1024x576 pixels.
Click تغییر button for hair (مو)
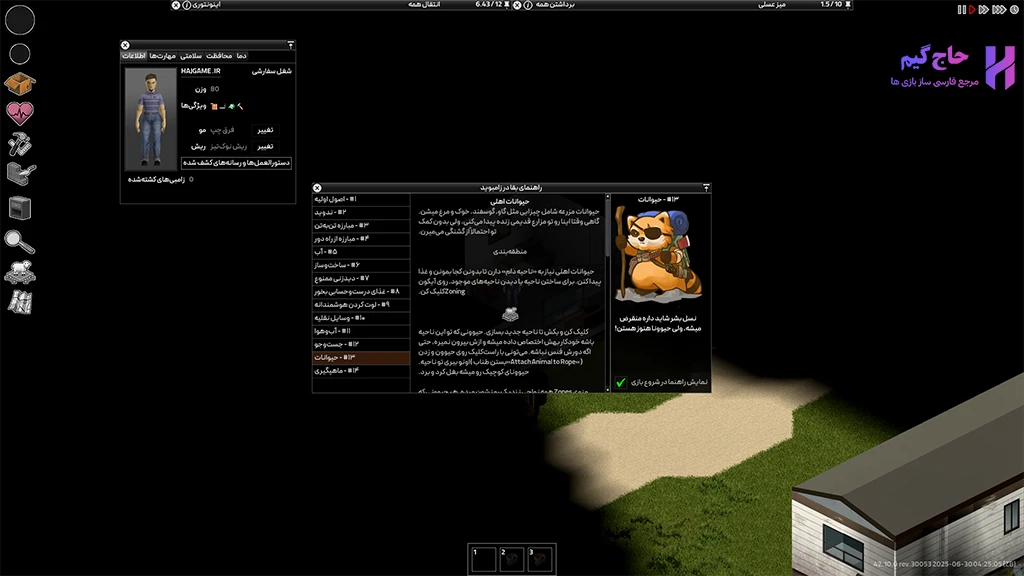pyautogui.click(x=265, y=130)
